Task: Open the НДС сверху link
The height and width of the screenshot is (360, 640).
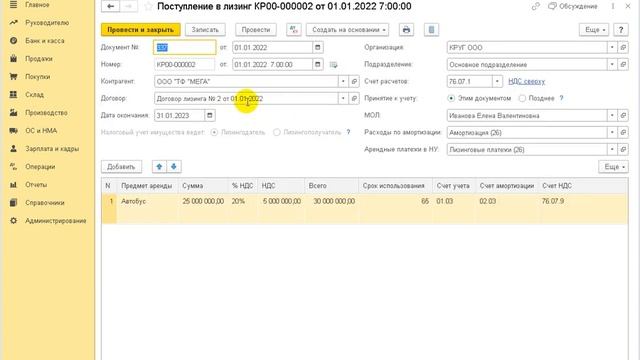Action: click(x=526, y=82)
